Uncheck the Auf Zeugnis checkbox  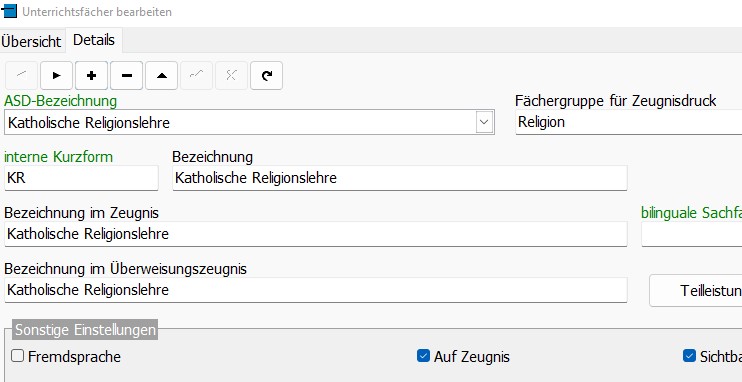423,355
